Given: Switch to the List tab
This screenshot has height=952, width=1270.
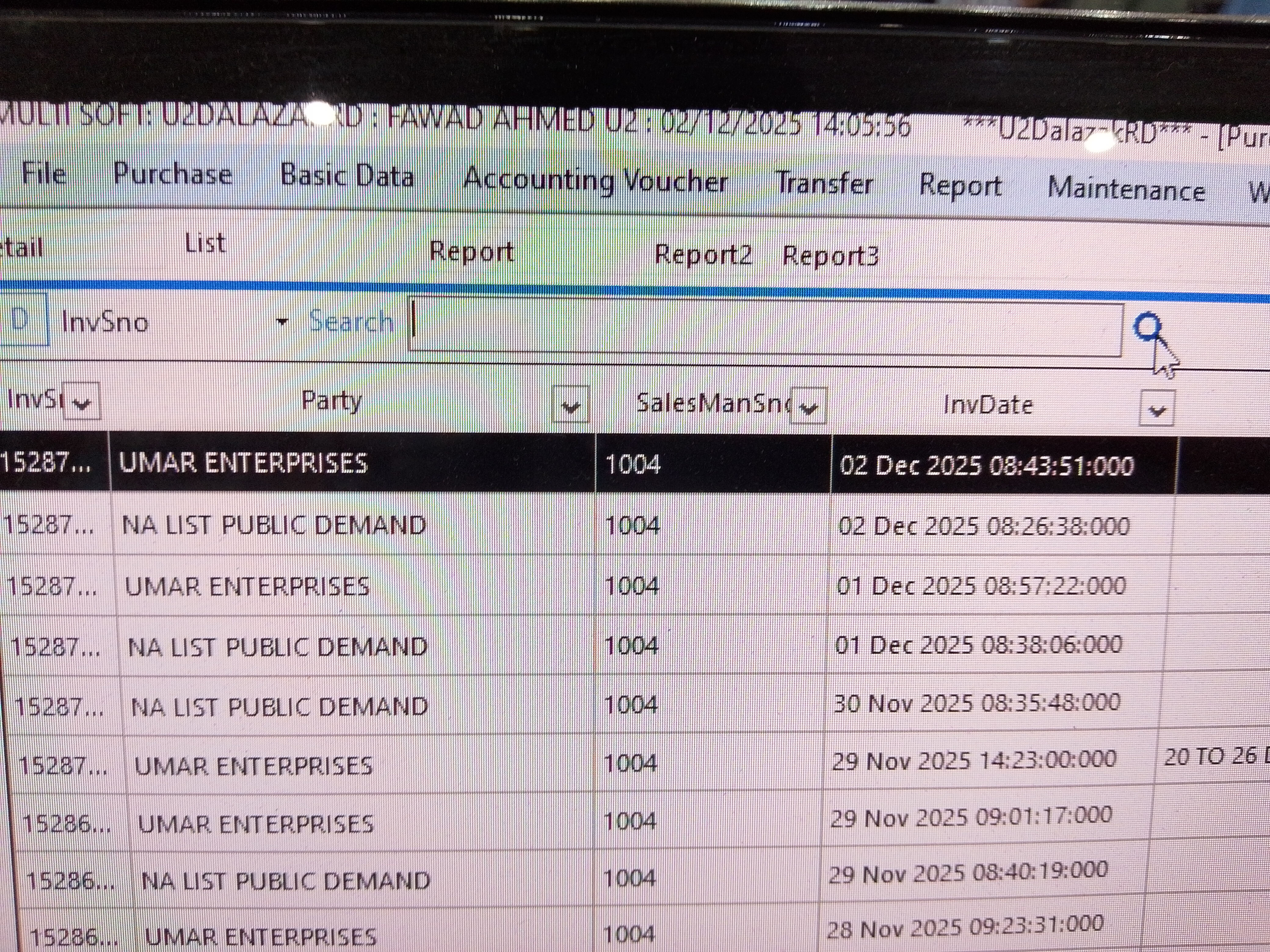Looking at the screenshot, I should [205, 244].
